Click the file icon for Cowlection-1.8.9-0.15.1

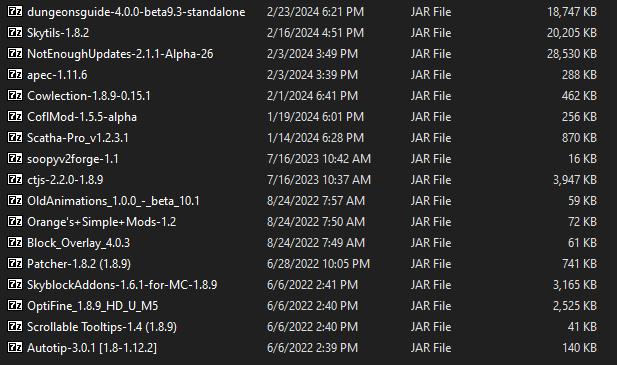coord(15,95)
